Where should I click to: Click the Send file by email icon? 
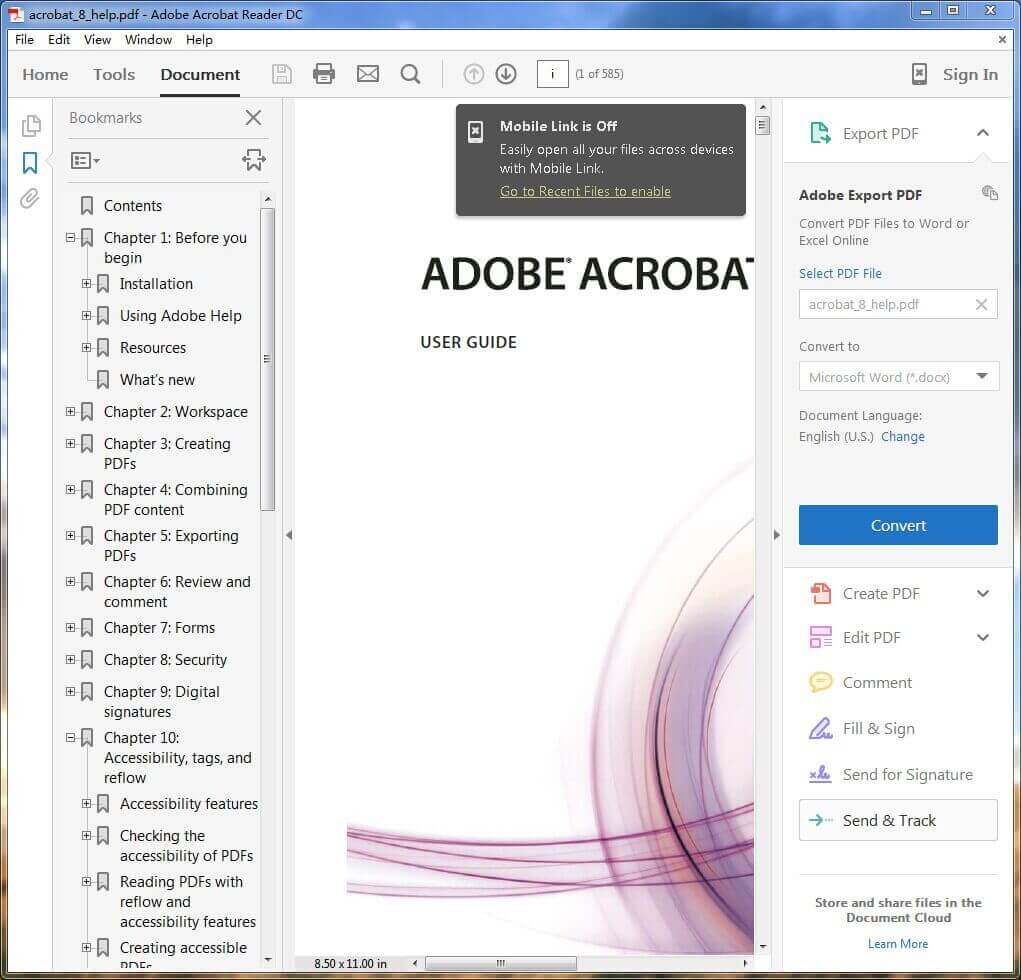368,74
